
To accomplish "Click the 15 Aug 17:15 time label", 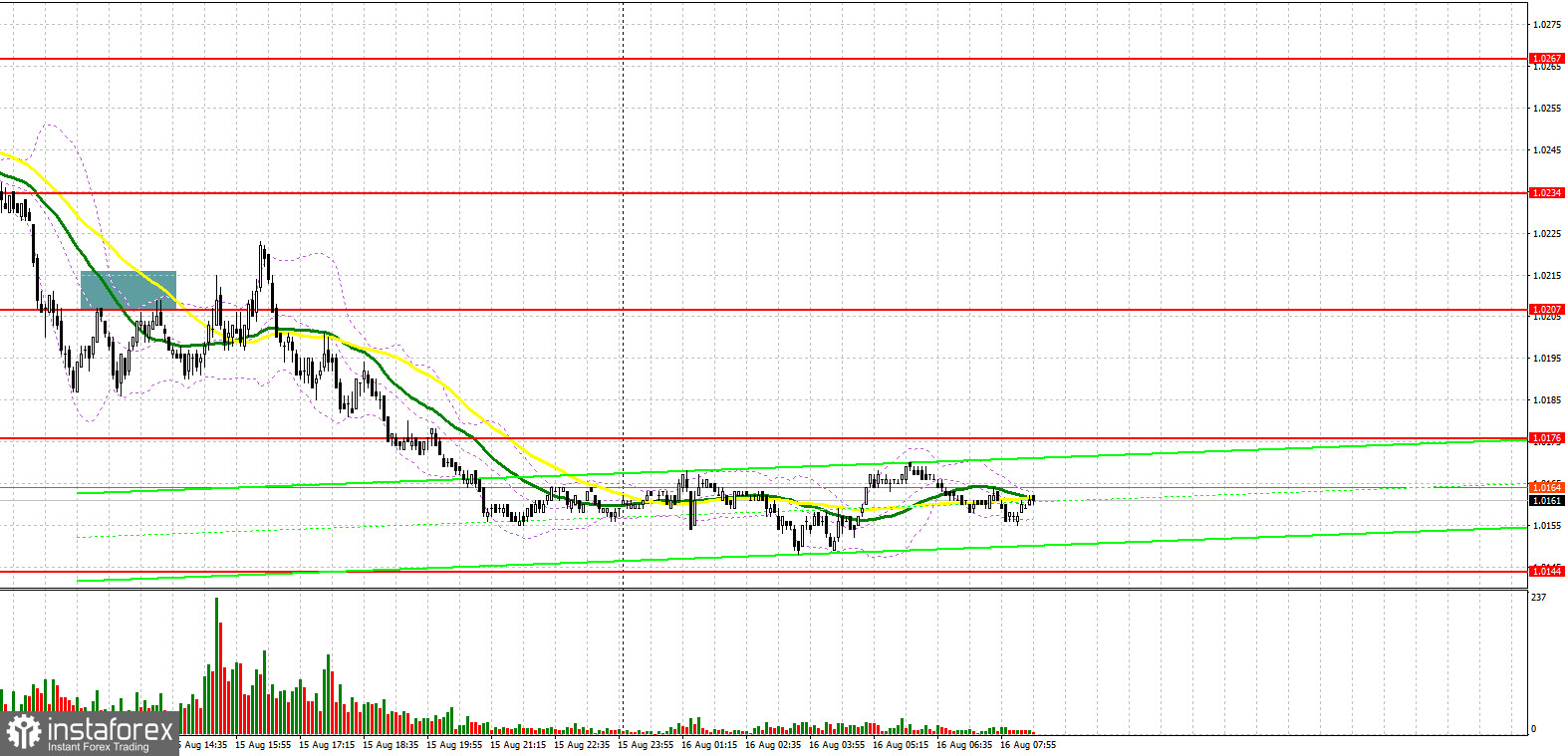I will [327, 745].
